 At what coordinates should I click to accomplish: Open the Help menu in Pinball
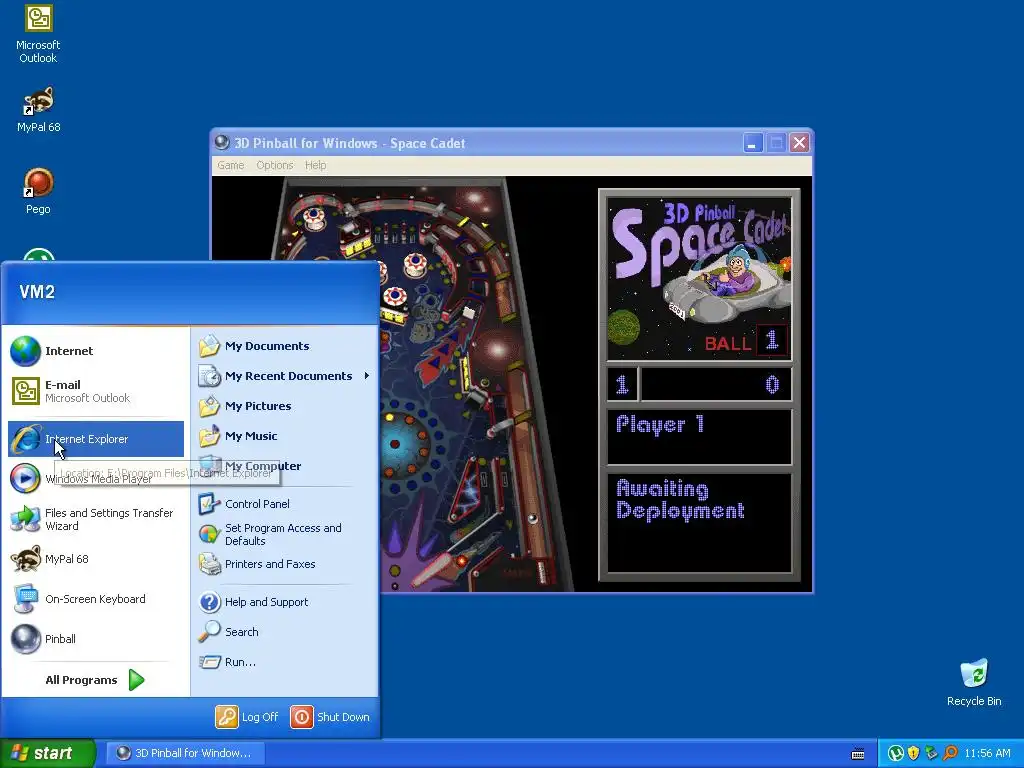pos(315,165)
